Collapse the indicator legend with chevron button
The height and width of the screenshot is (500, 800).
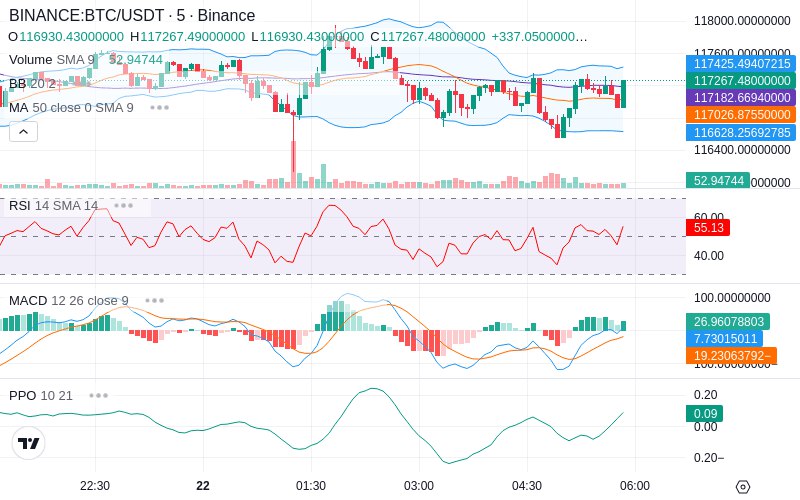(23, 132)
